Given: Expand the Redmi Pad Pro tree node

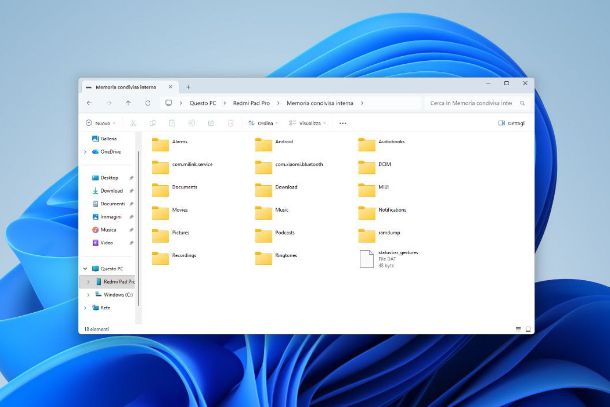Looking at the screenshot, I should click(x=88, y=281).
